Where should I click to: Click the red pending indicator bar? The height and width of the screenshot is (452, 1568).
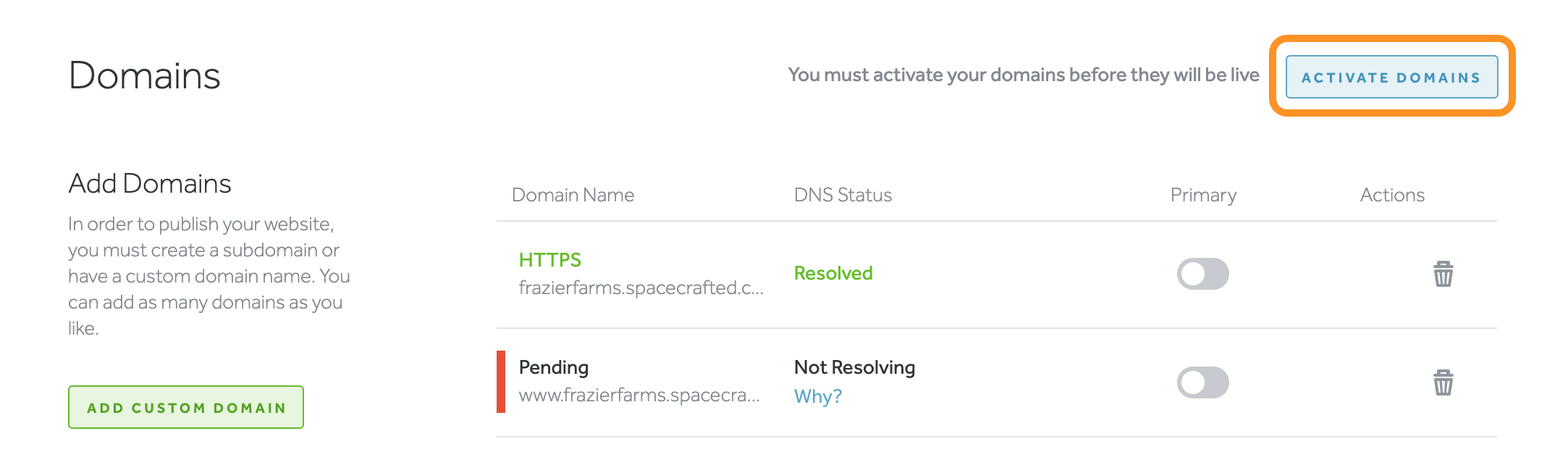(501, 382)
